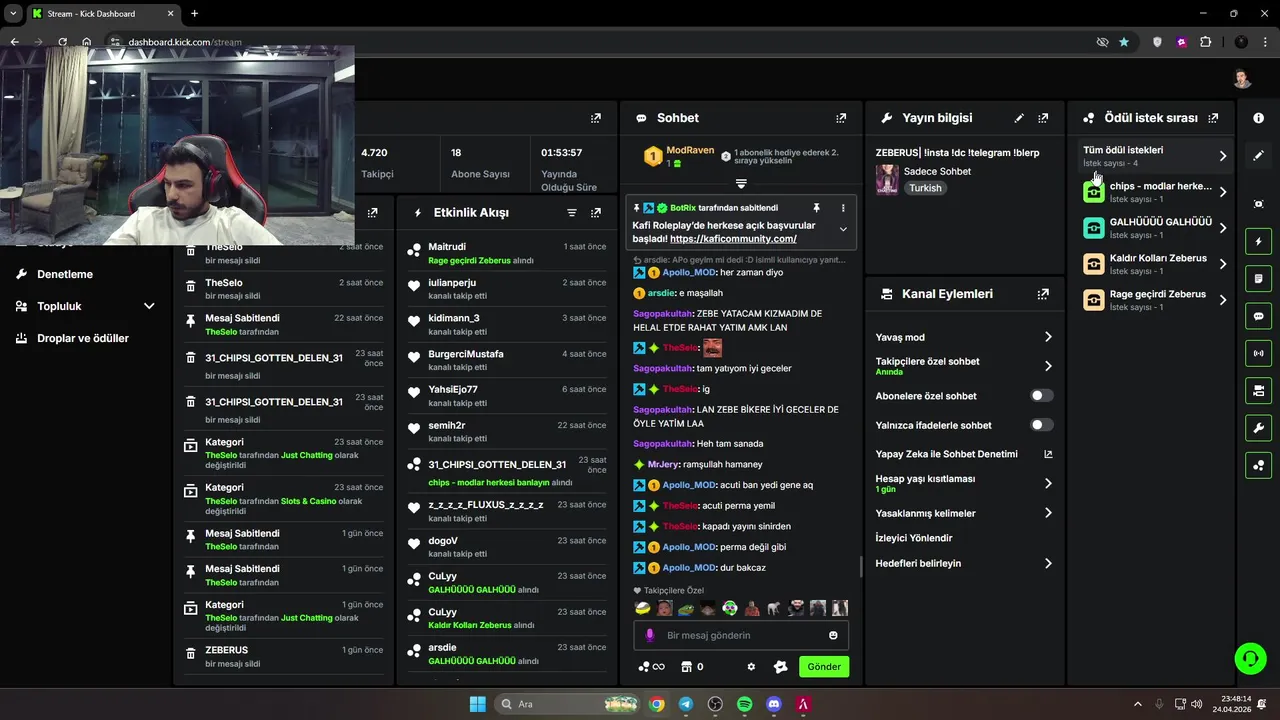Open Kaldır Kolları Zeberus reward requests

pos(1154,264)
